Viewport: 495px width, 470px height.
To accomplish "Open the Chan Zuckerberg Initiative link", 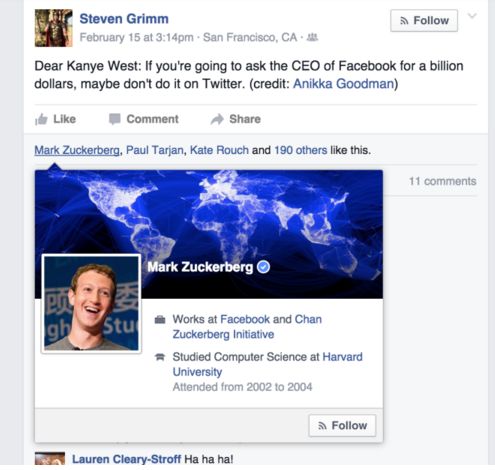I will pos(247,327).
